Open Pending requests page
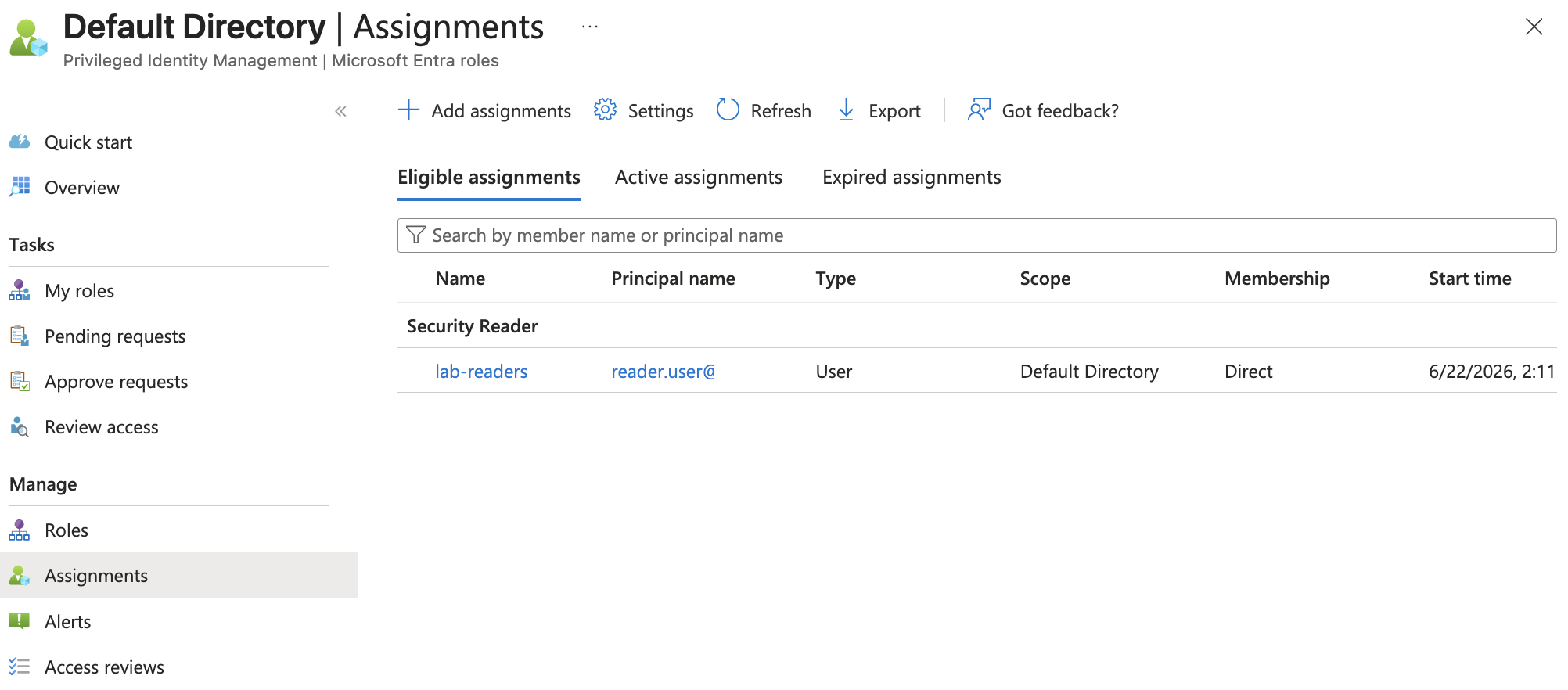The height and width of the screenshot is (690, 1568). tap(115, 336)
